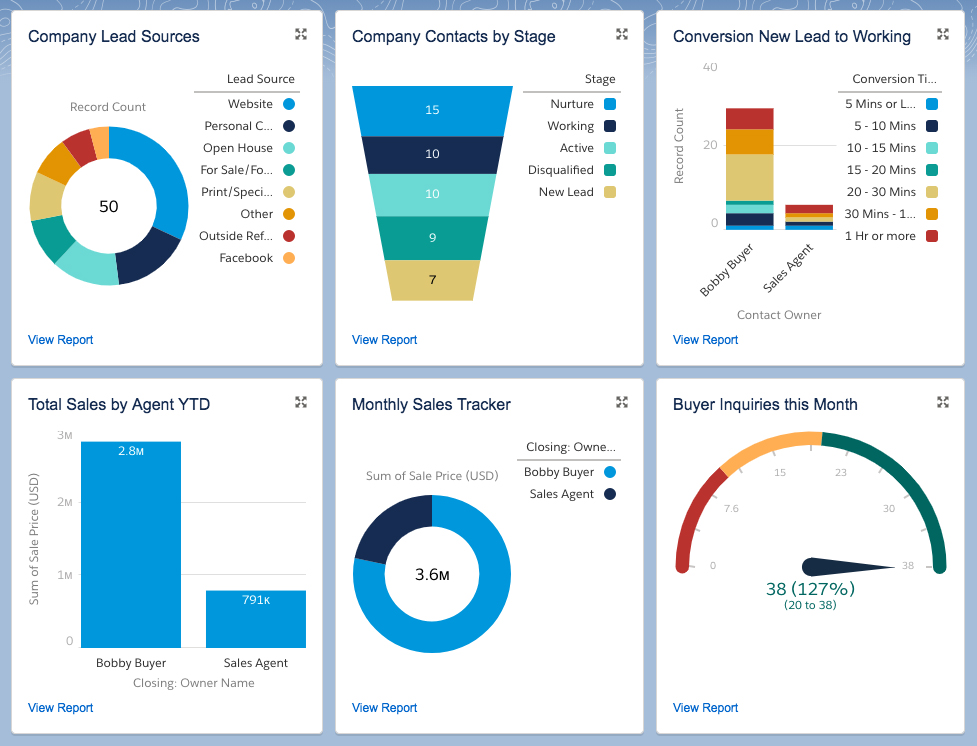The height and width of the screenshot is (746, 977).
Task: Expand the Company Lead Sources dashboard widget
Action: 301,33
